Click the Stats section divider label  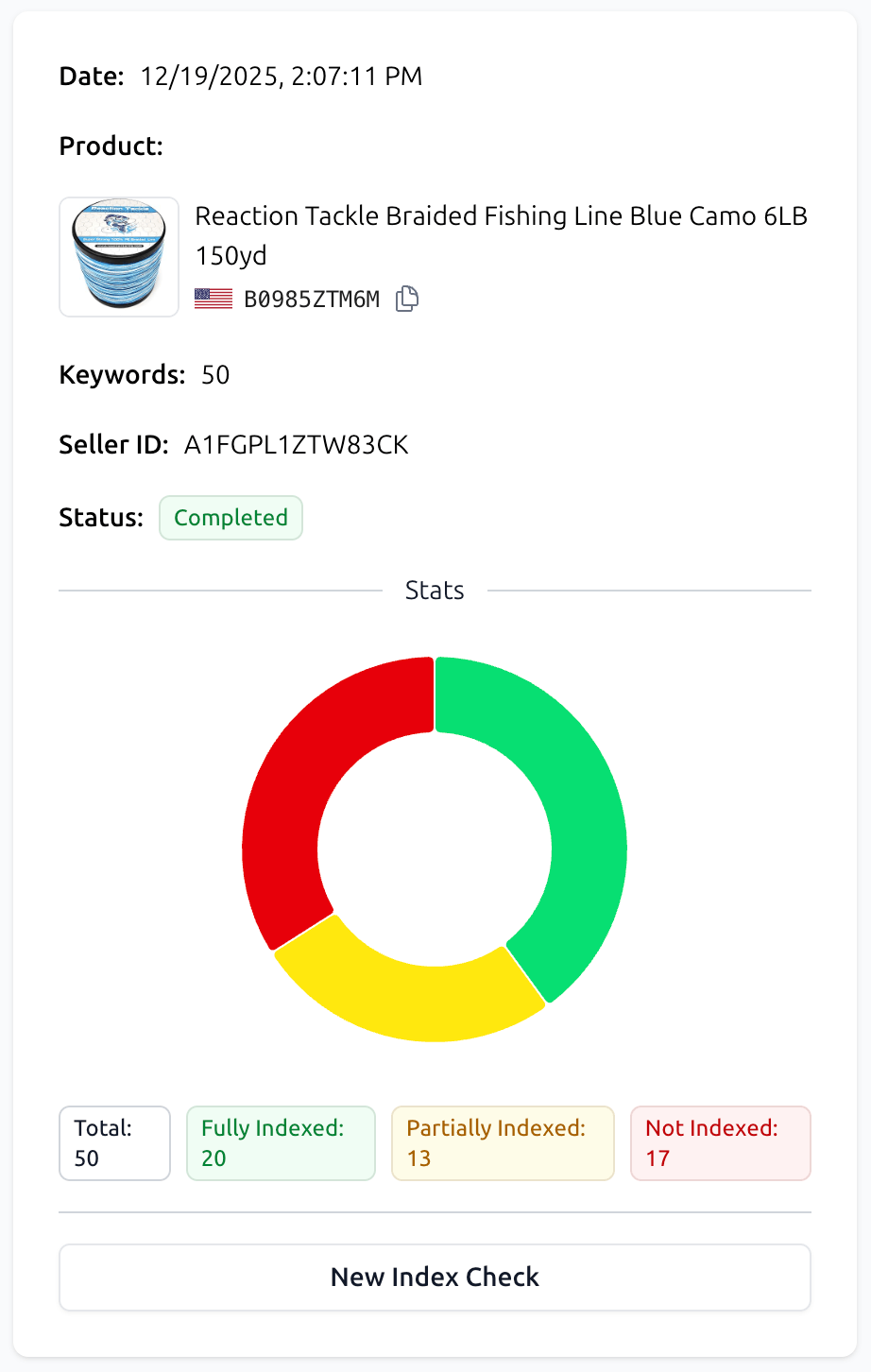point(435,589)
